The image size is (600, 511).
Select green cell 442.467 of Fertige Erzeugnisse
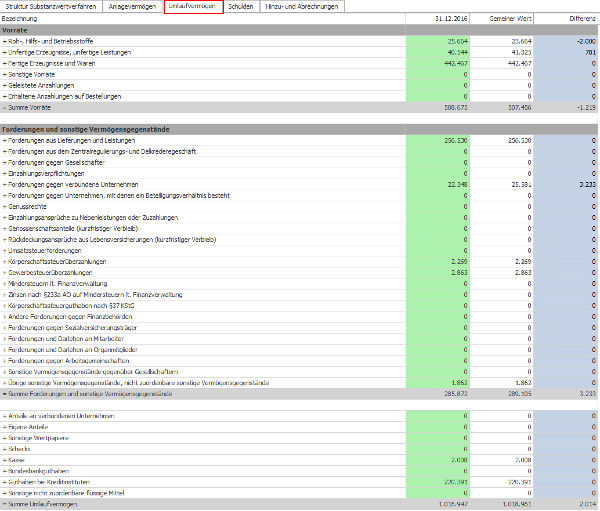(438, 64)
